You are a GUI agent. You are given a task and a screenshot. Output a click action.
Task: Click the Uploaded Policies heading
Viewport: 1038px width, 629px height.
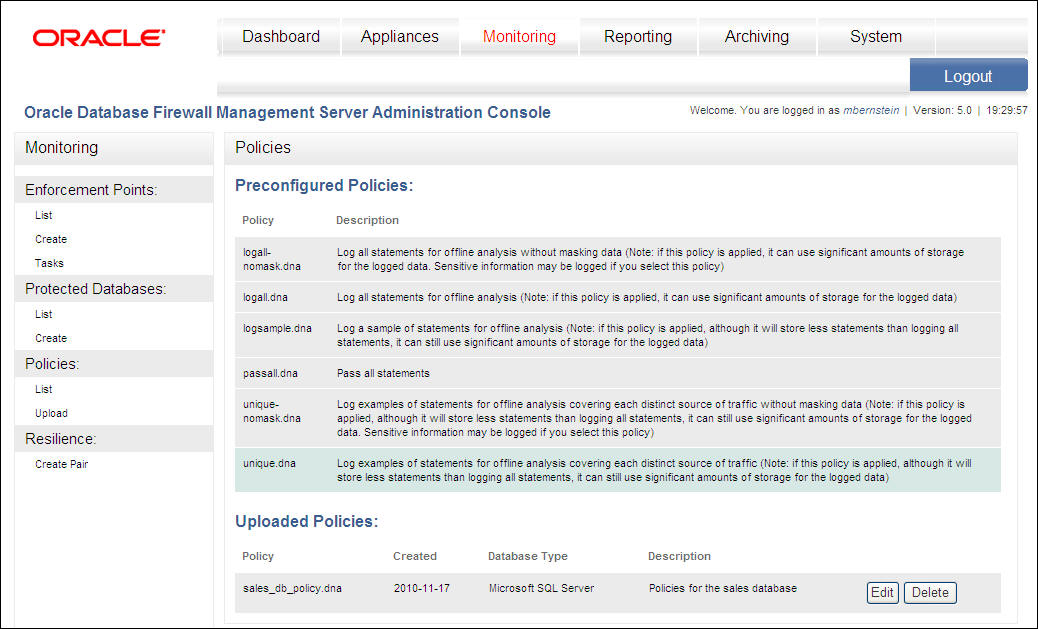click(307, 521)
